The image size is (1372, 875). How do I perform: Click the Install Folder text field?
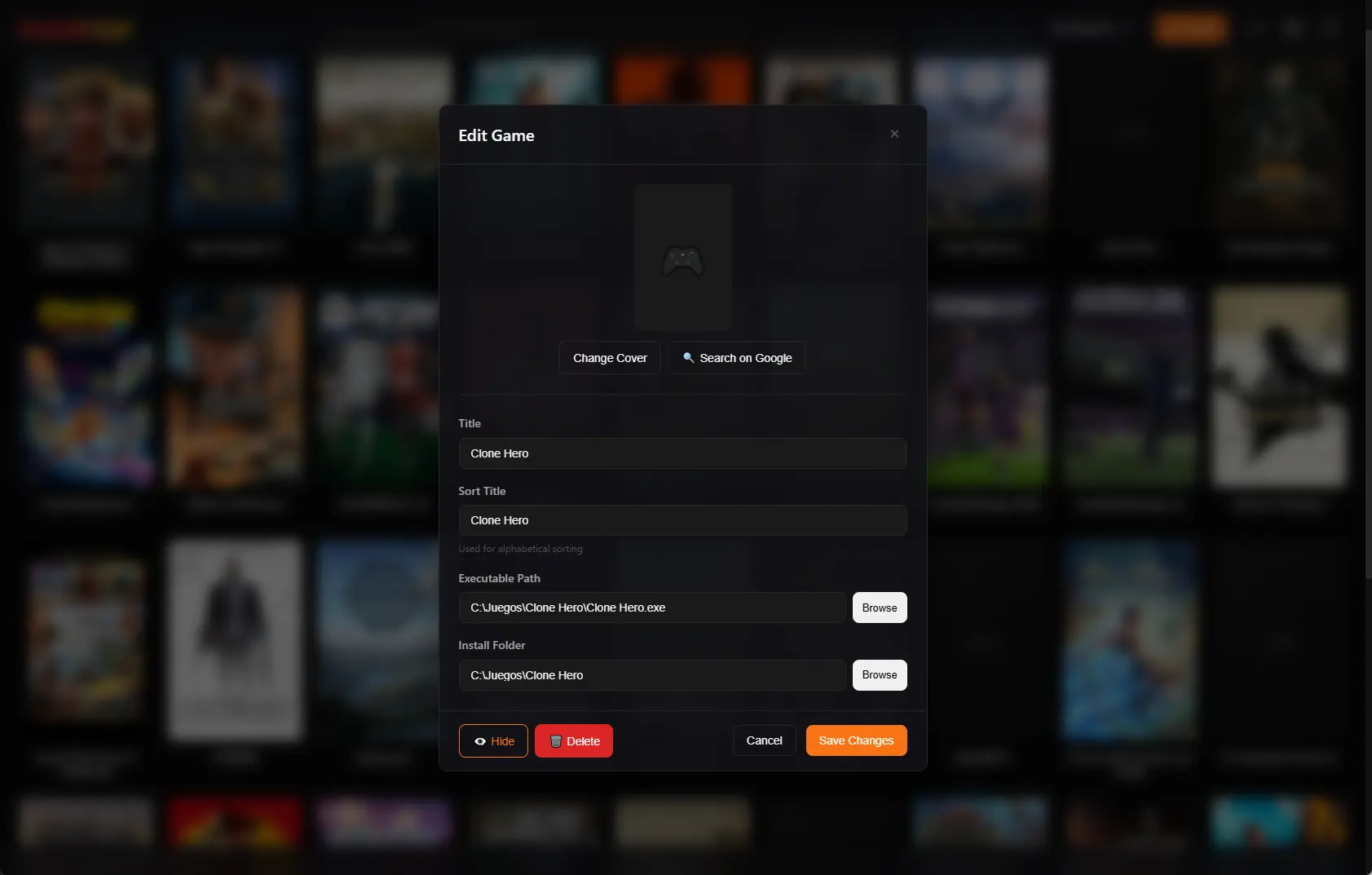[652, 675]
